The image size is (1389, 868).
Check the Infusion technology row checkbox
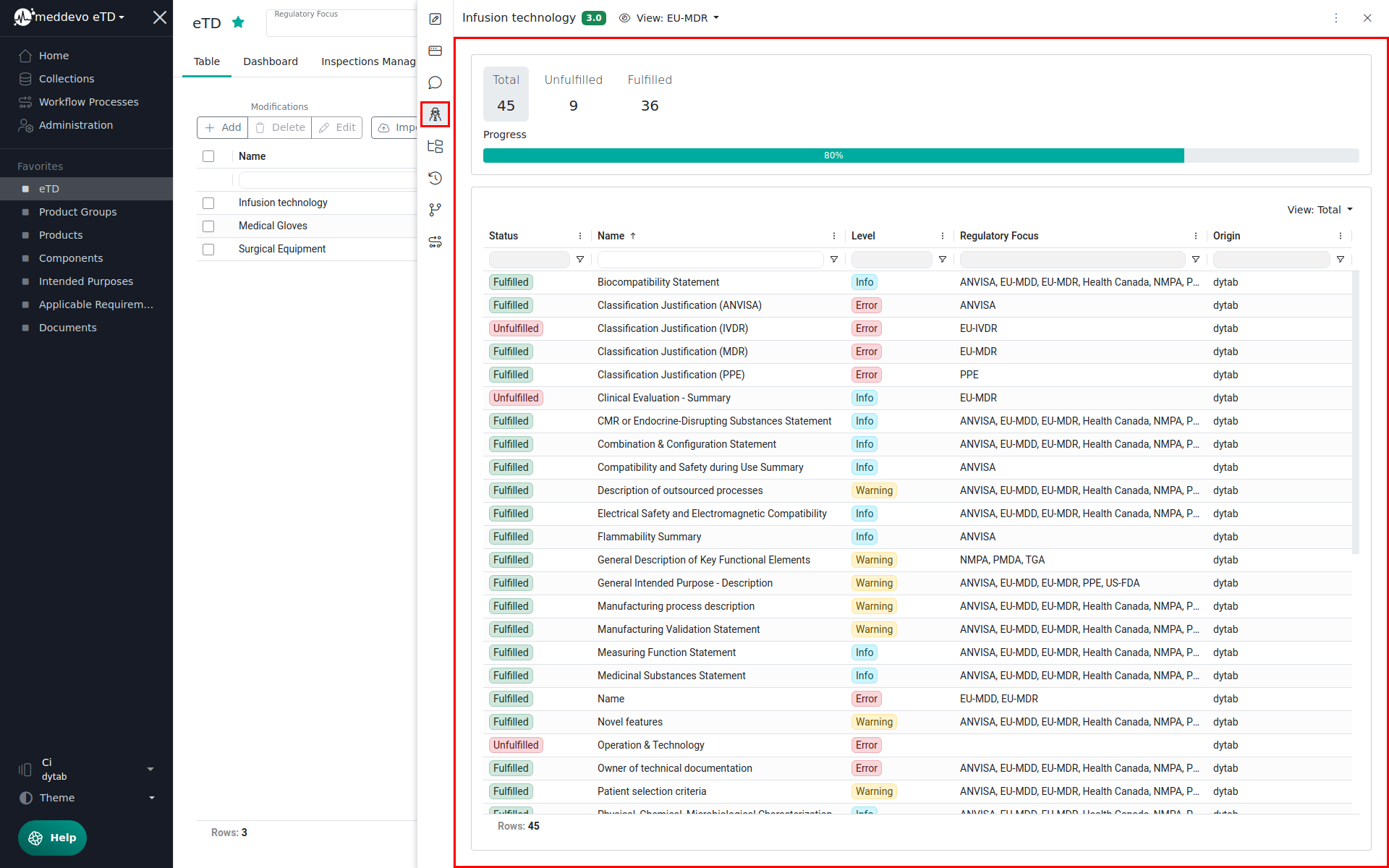coord(208,203)
